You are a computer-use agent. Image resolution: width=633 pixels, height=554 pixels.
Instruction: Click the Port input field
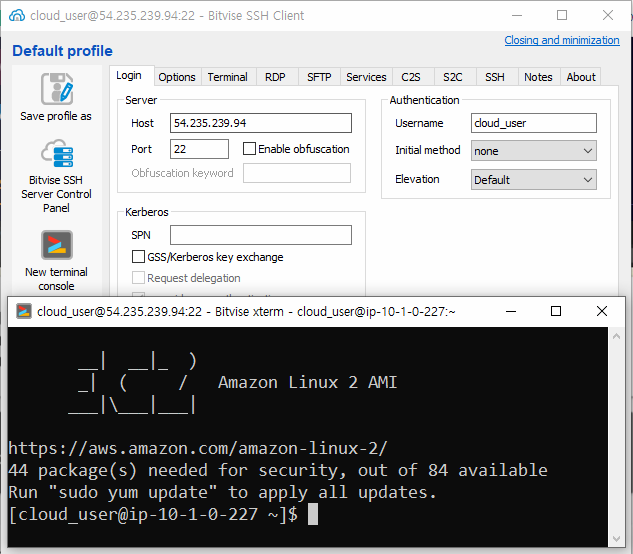tap(199, 149)
